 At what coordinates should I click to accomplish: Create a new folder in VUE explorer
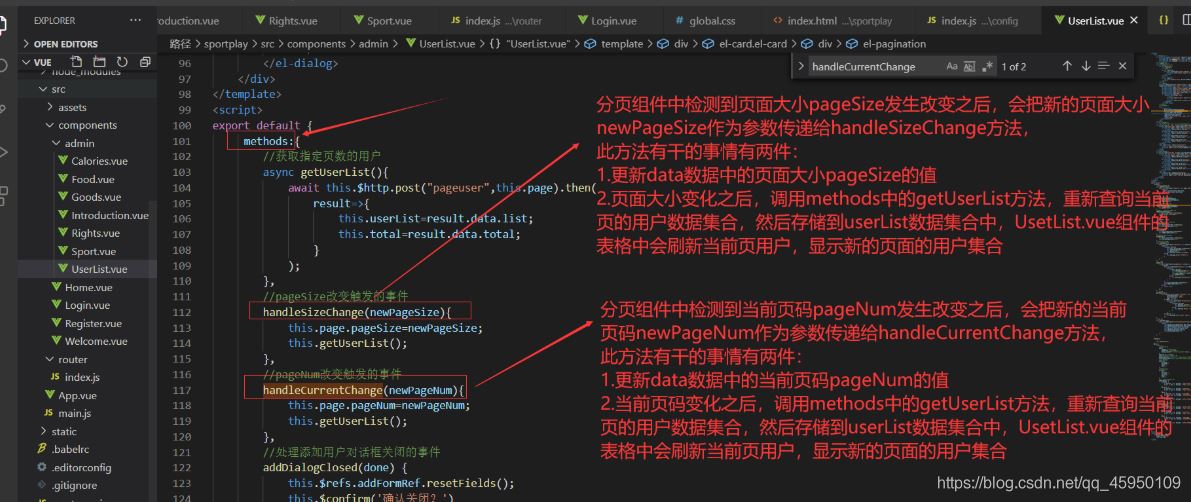click(x=100, y=62)
